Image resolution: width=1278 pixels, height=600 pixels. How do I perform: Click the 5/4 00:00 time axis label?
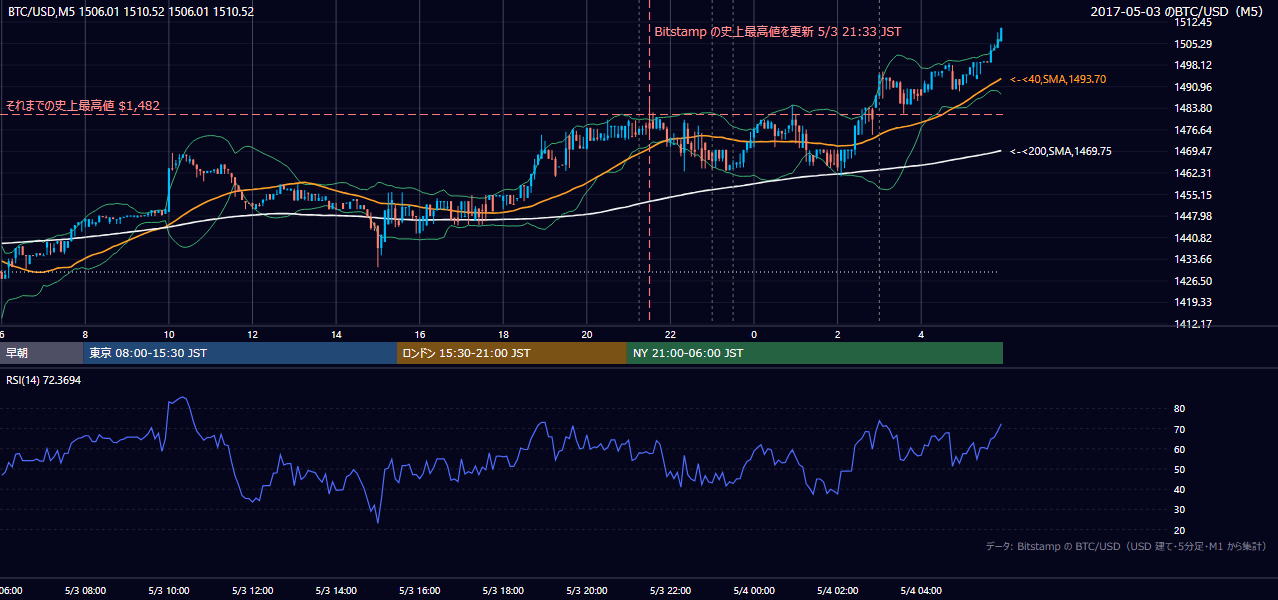753,591
